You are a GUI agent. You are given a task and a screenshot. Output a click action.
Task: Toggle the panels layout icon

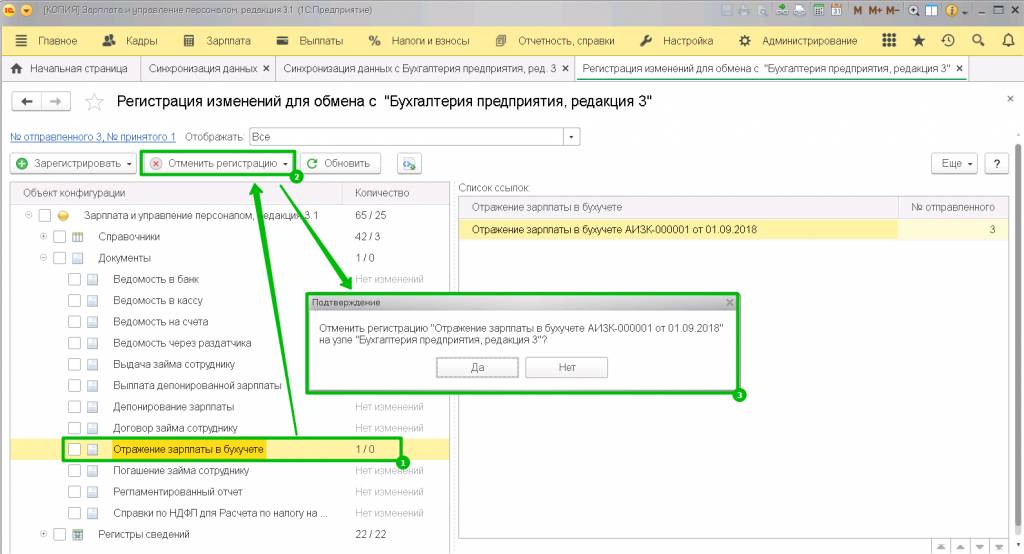pos(931,10)
